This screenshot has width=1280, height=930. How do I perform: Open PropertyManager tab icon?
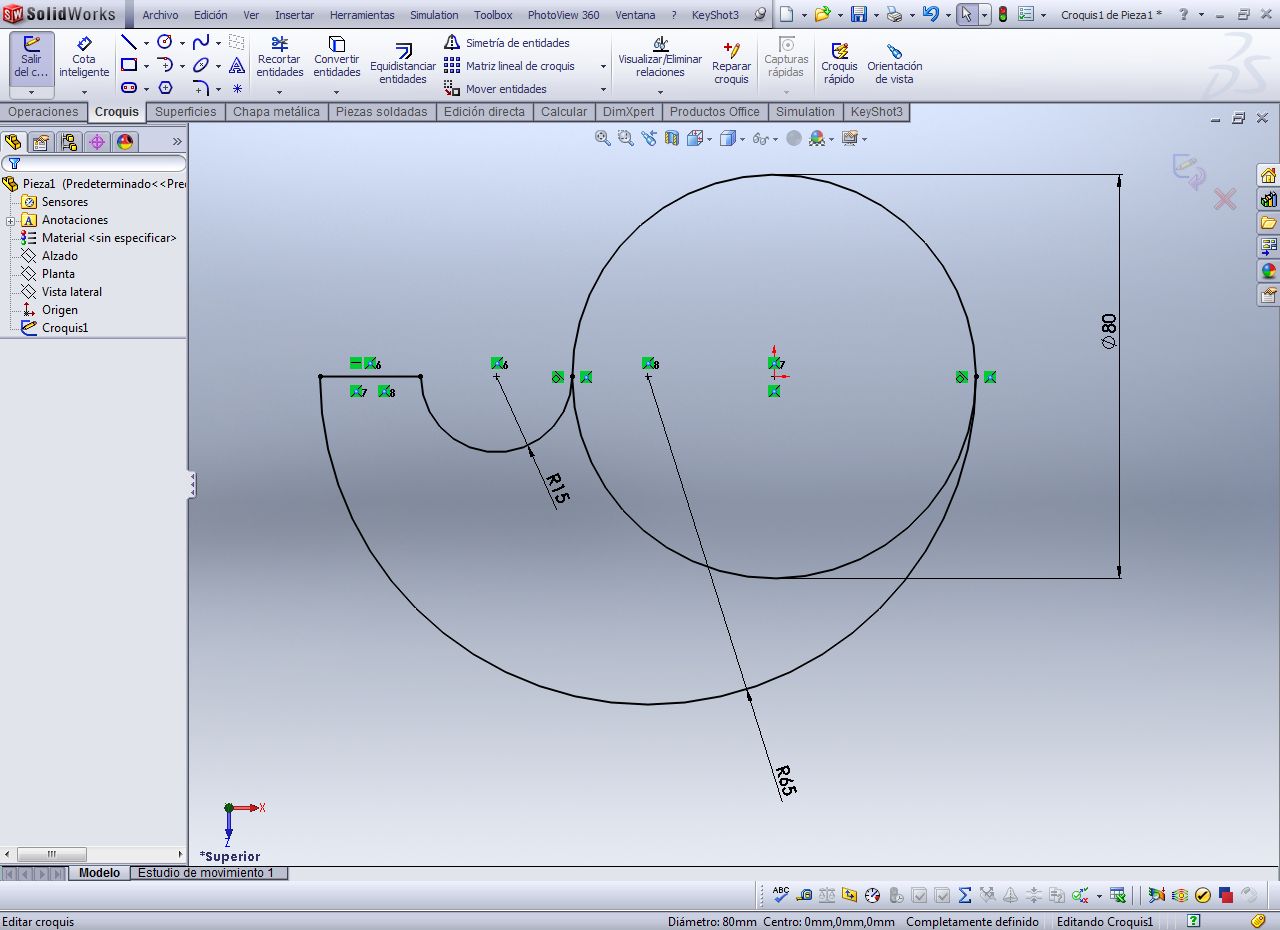[41, 142]
